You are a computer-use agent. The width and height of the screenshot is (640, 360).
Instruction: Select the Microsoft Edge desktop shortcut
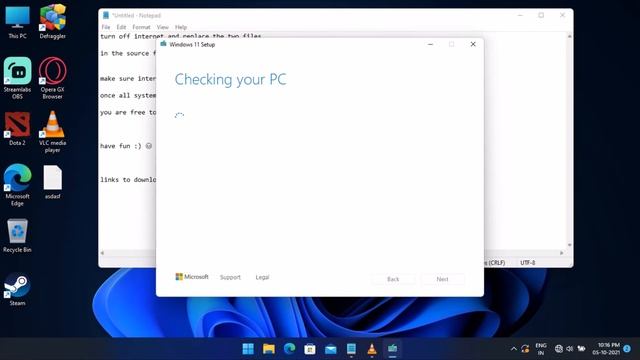17,185
